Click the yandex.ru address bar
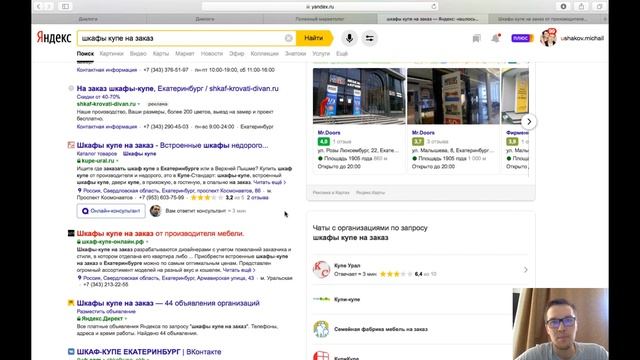 point(320,7)
